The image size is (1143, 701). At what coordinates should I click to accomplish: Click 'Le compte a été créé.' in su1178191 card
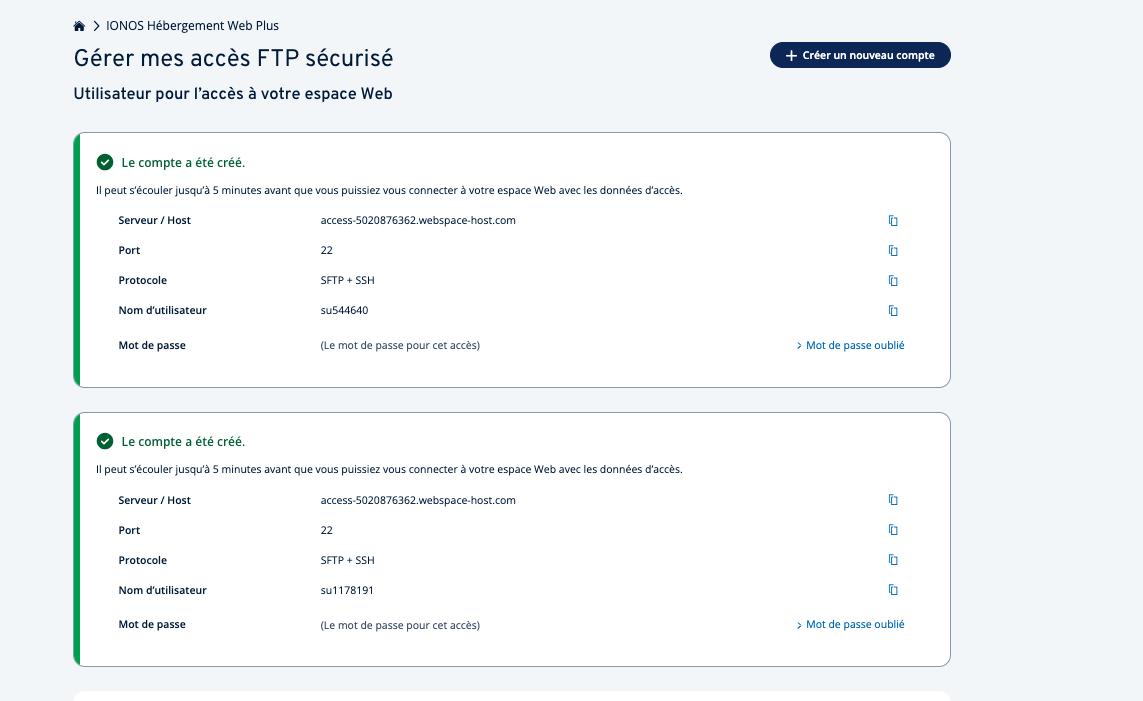[x=183, y=442]
